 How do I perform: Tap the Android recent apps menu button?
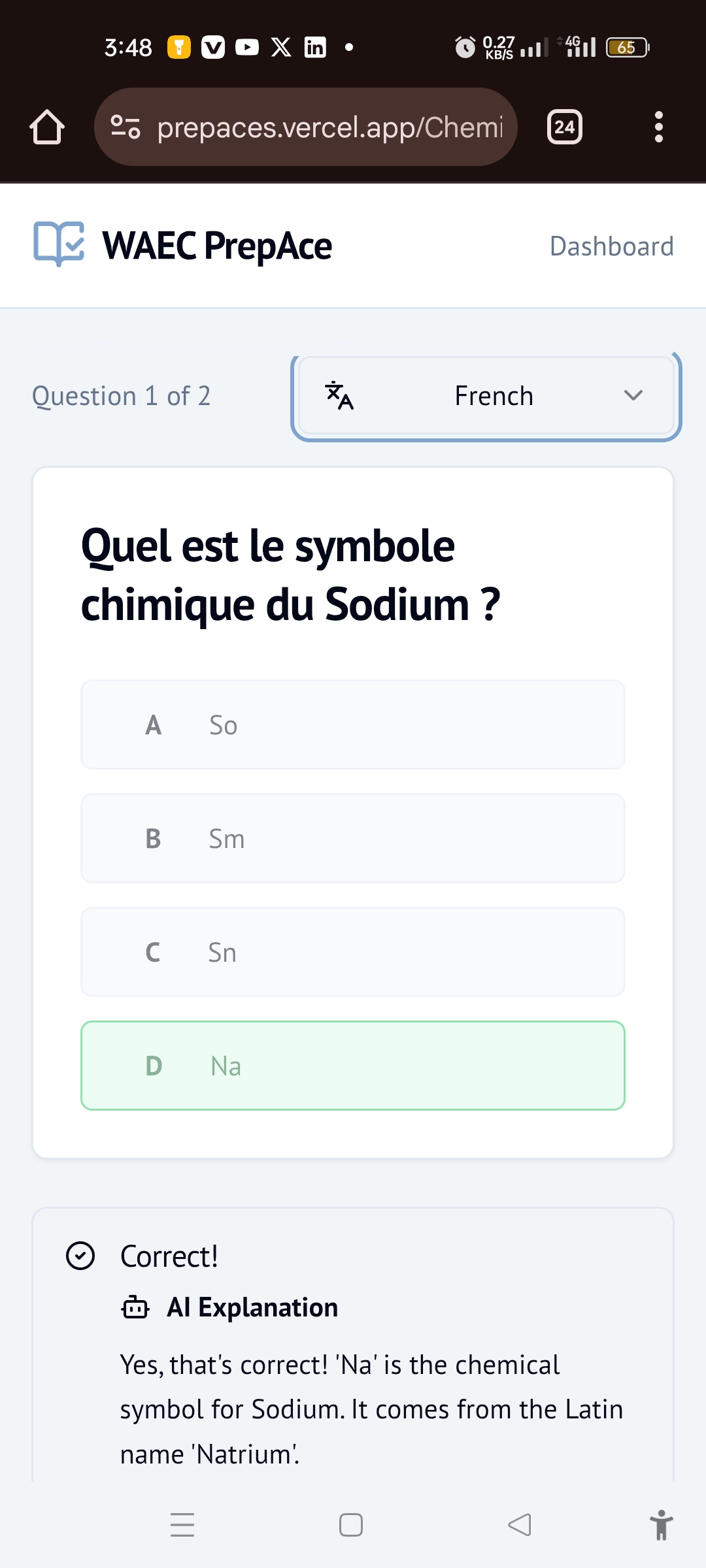(182, 1525)
